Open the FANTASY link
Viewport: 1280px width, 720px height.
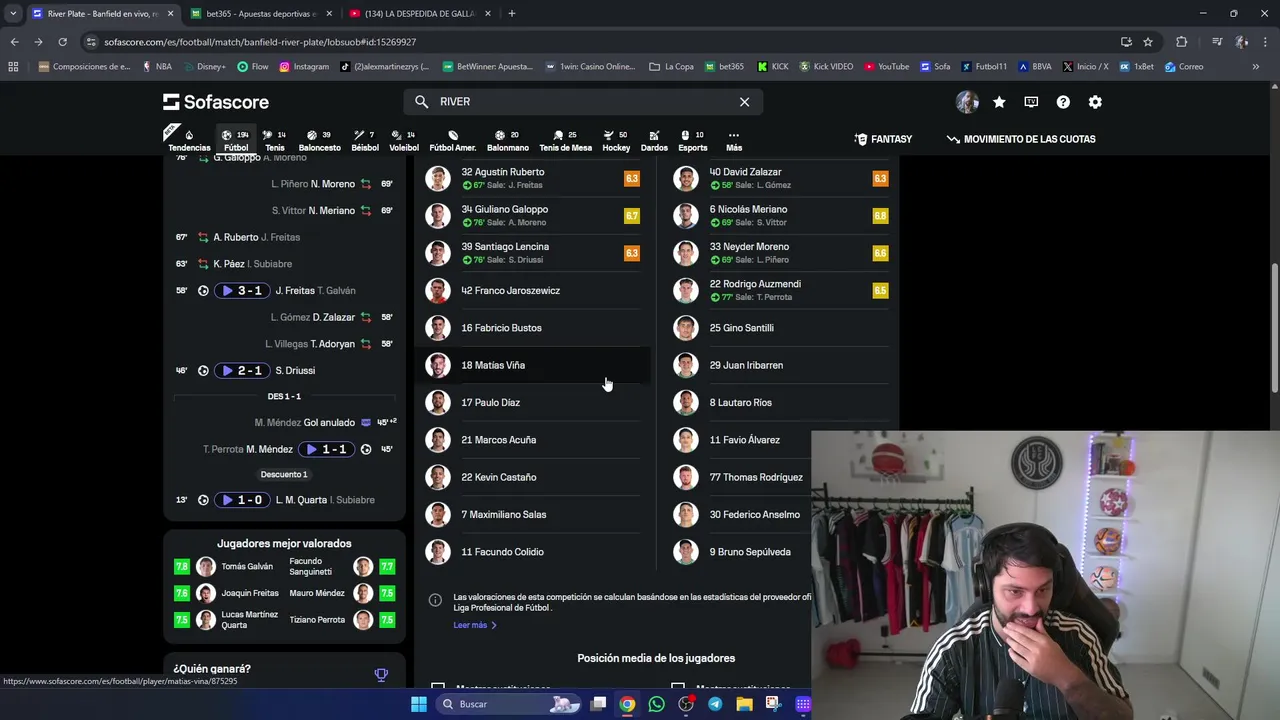(x=883, y=139)
